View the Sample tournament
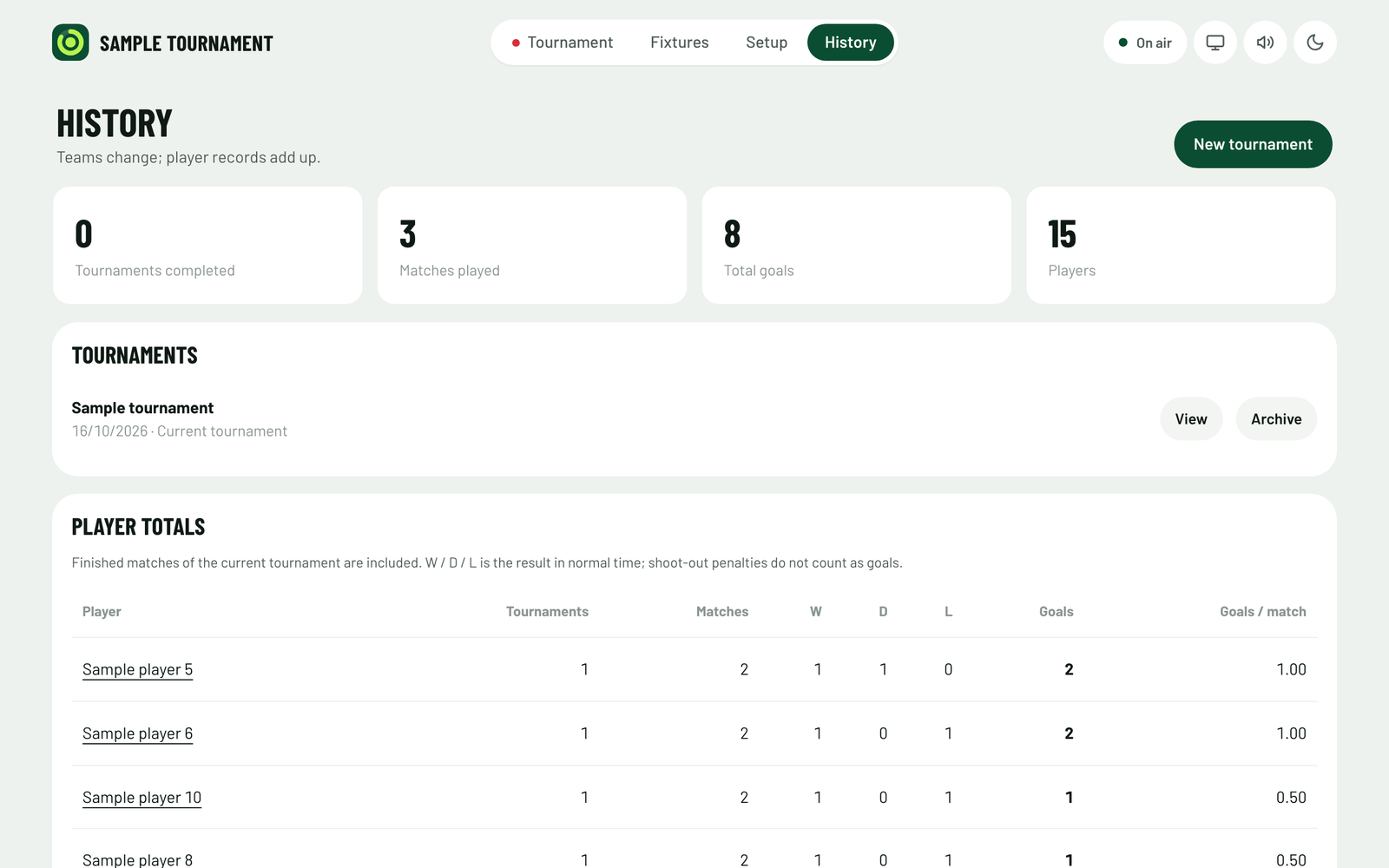Image resolution: width=1389 pixels, height=868 pixels. click(x=1191, y=419)
